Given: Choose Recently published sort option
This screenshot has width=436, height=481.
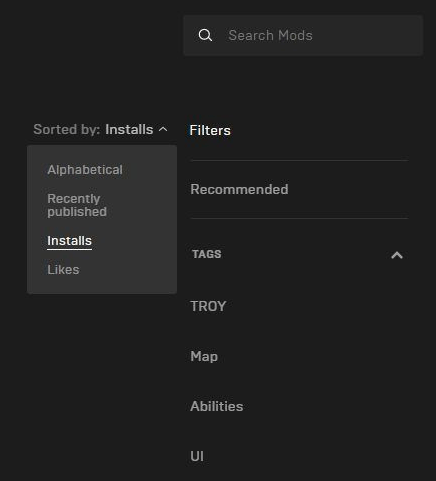Looking at the screenshot, I should coord(77,205).
